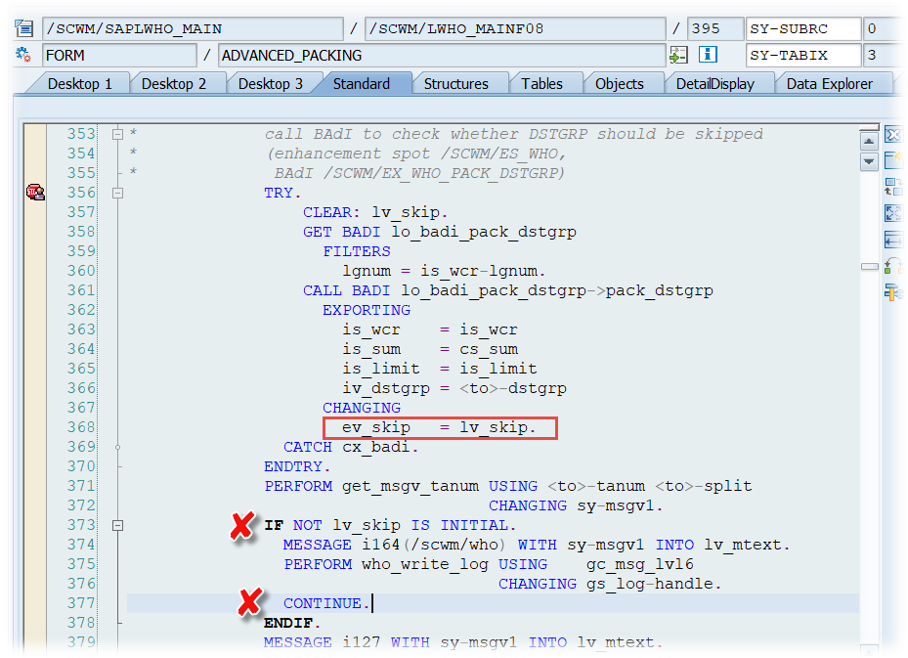Switch to the Objects tab
The image size is (908, 658).
click(620, 84)
